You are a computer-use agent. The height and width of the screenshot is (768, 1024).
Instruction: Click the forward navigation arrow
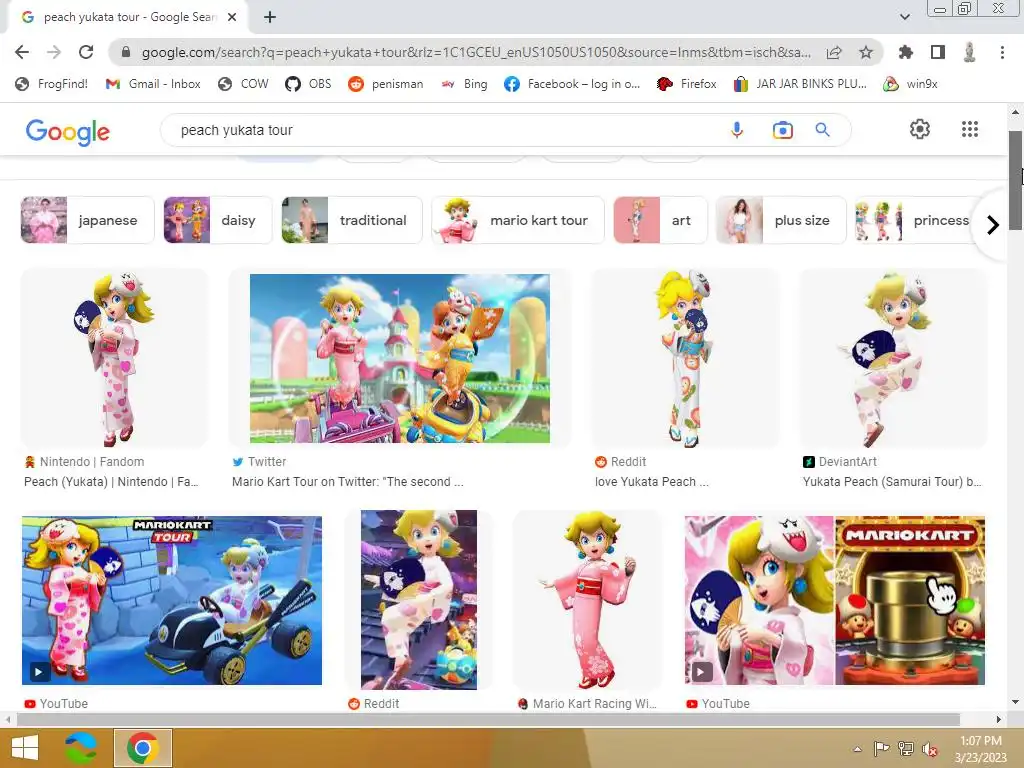click(x=54, y=52)
